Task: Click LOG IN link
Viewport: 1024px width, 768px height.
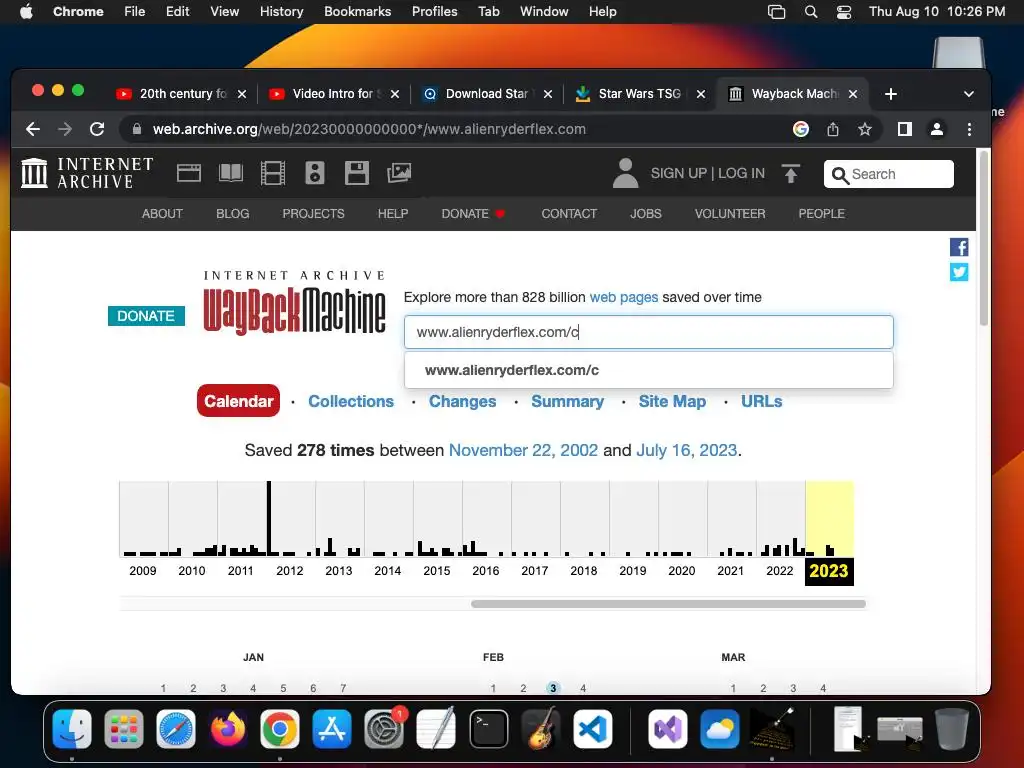Action: (741, 174)
